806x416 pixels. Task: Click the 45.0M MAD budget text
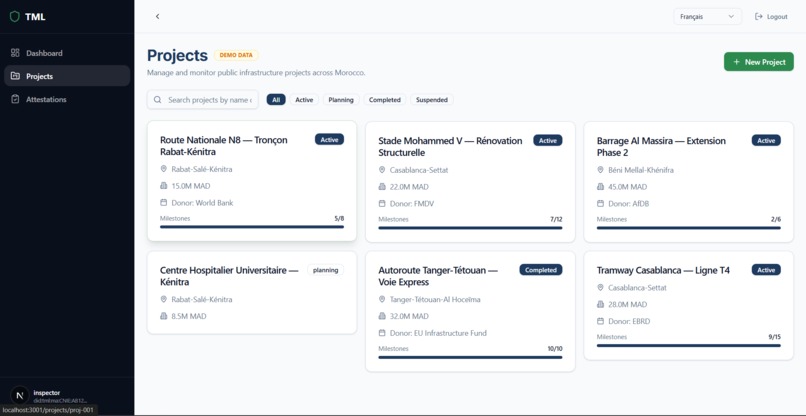pos(628,187)
